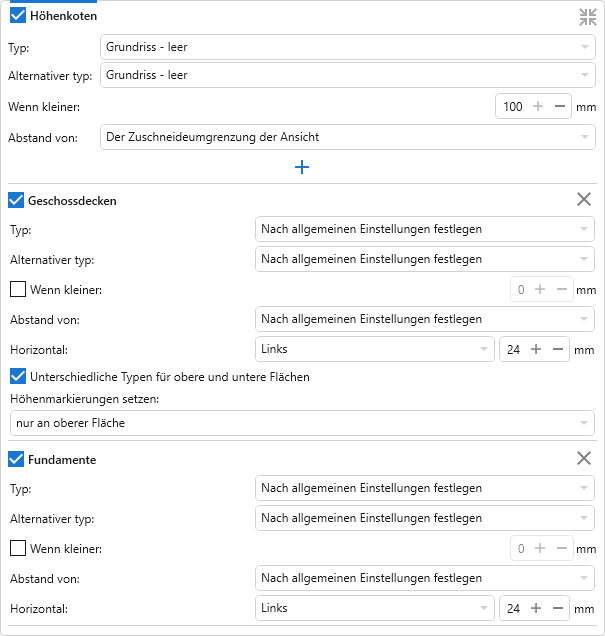
Task: Remove the Fundamente section with X
Action: click(x=584, y=458)
